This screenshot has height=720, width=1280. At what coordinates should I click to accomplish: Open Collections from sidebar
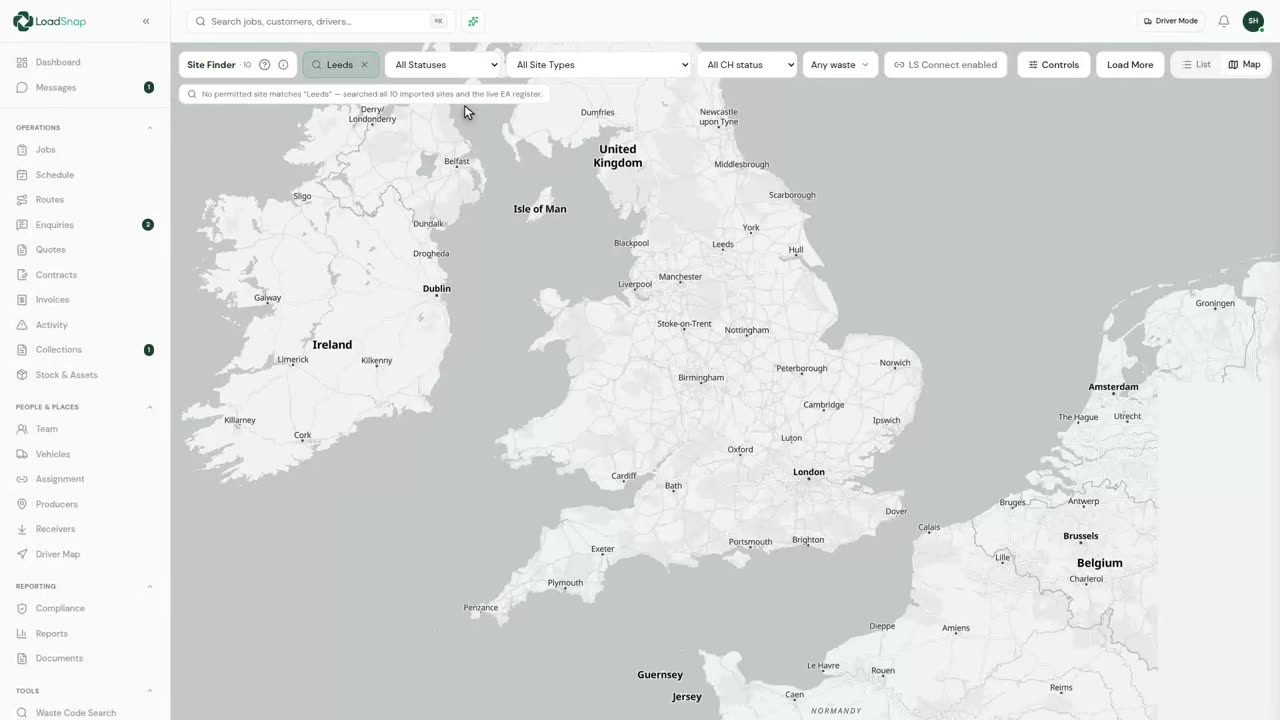(x=85, y=350)
